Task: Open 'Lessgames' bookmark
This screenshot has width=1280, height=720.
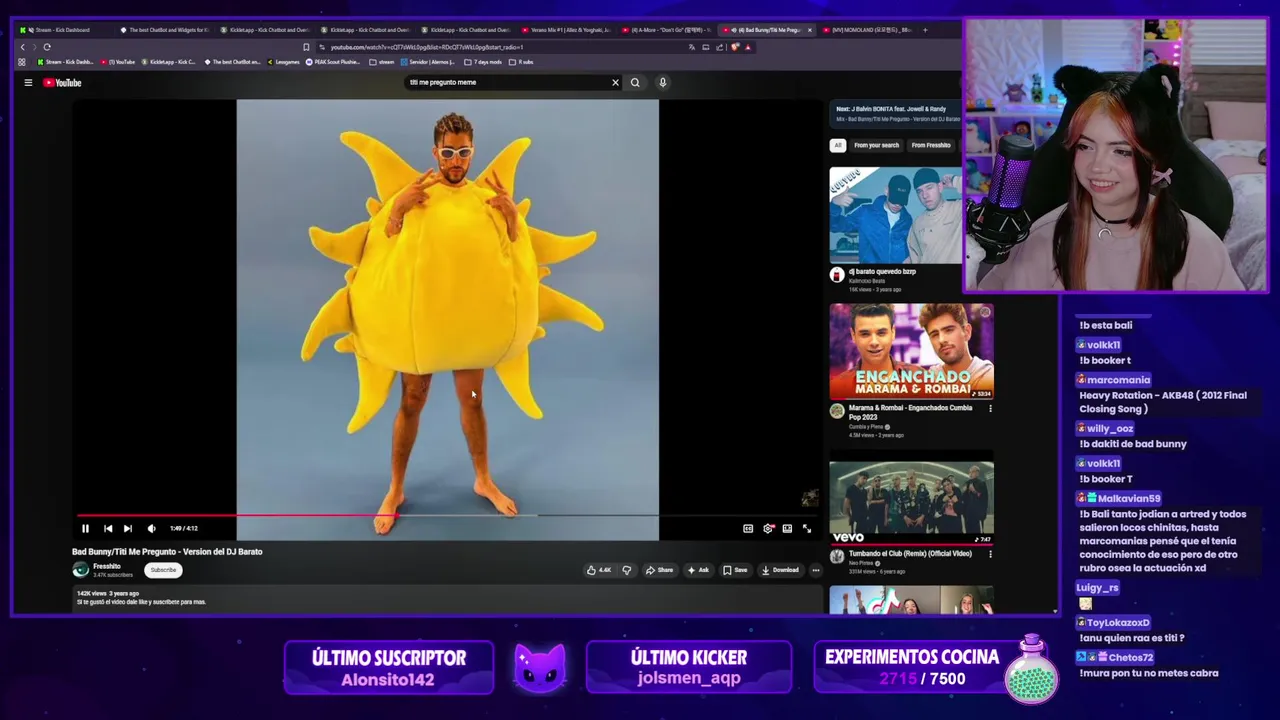Action: [284, 62]
